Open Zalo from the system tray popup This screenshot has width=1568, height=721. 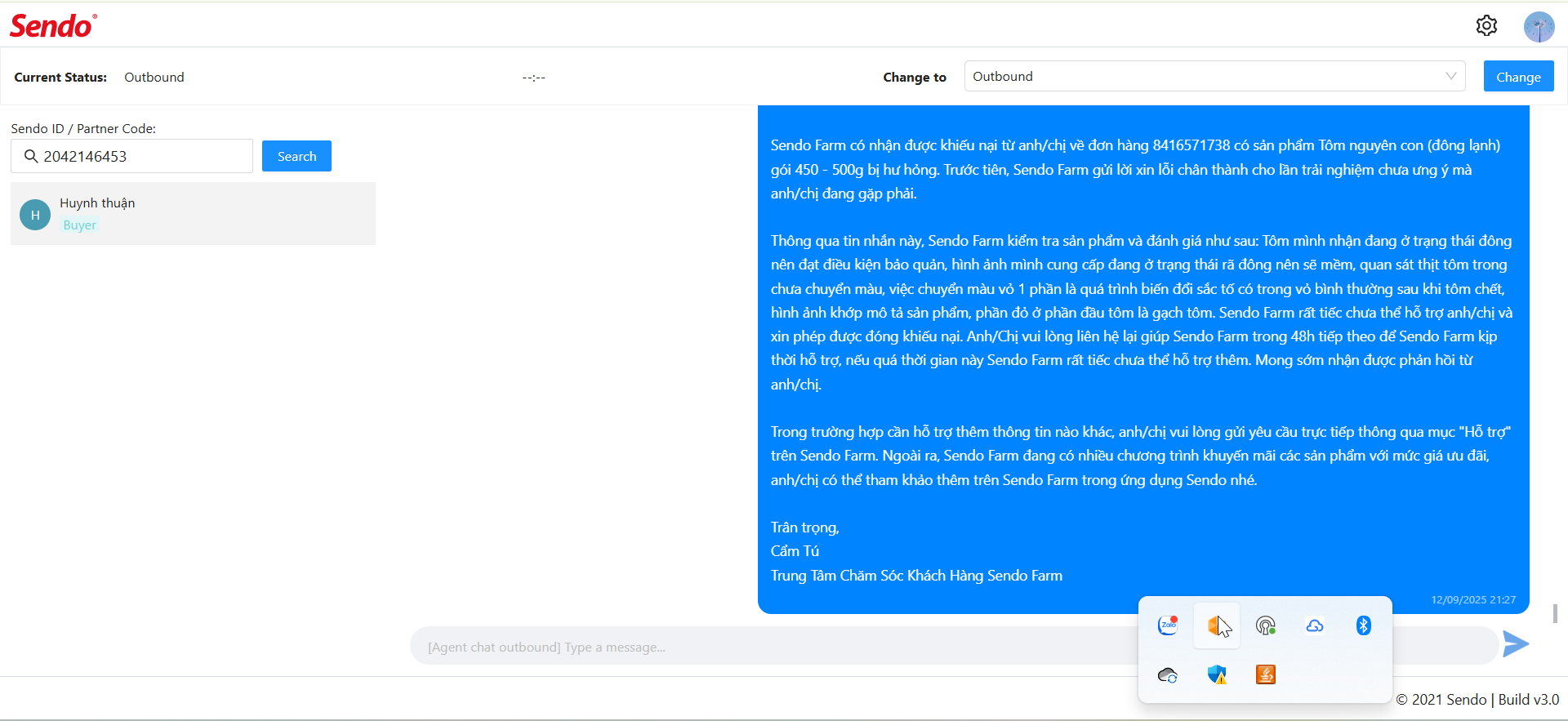pyautogui.click(x=1168, y=625)
